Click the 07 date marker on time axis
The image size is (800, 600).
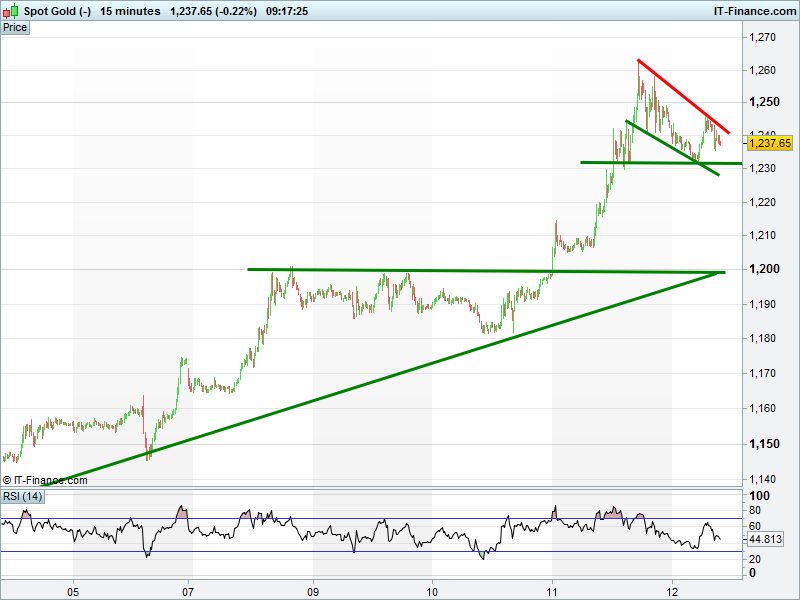tap(188, 589)
